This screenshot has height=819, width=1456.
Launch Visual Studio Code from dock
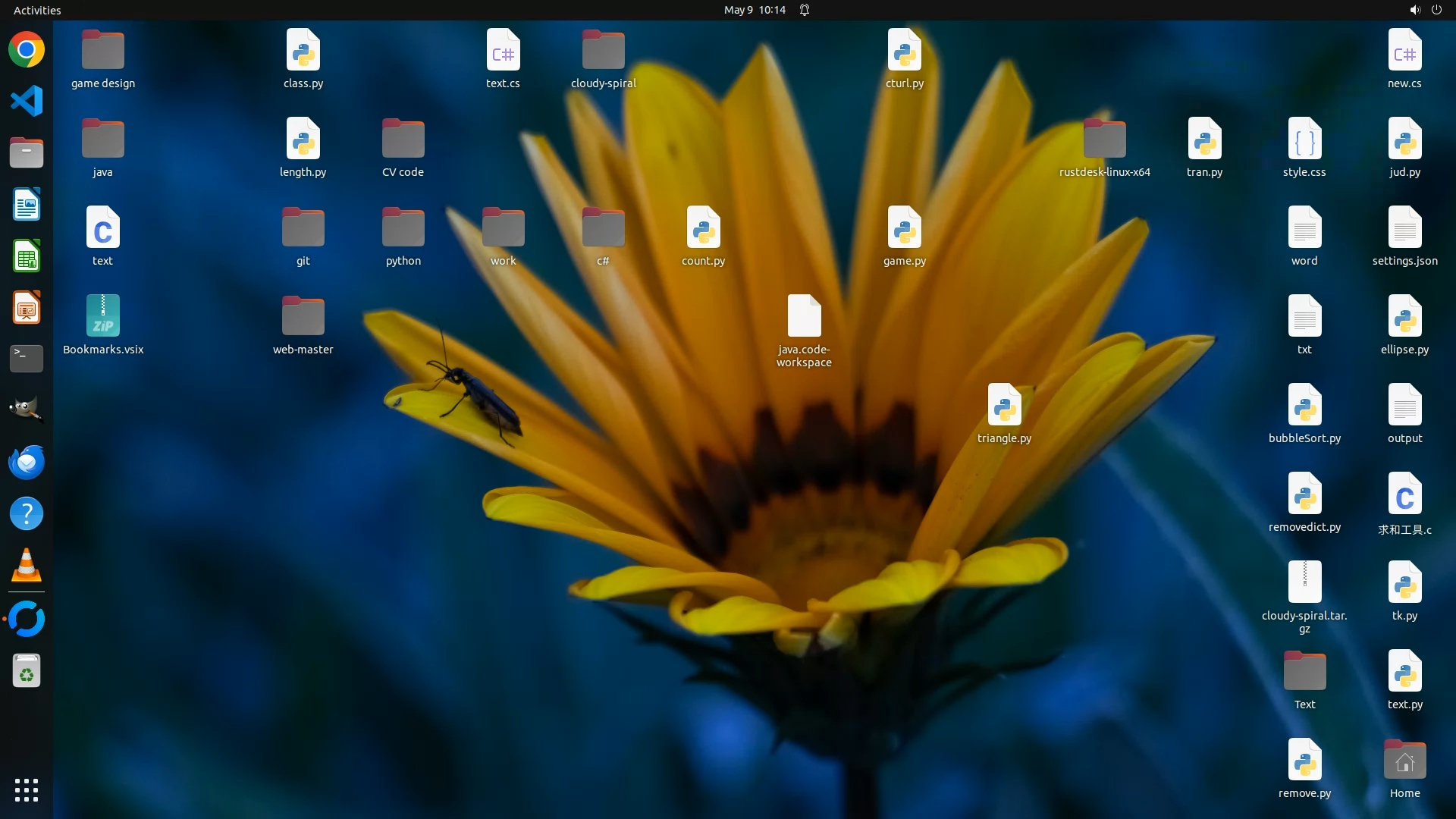point(27,102)
